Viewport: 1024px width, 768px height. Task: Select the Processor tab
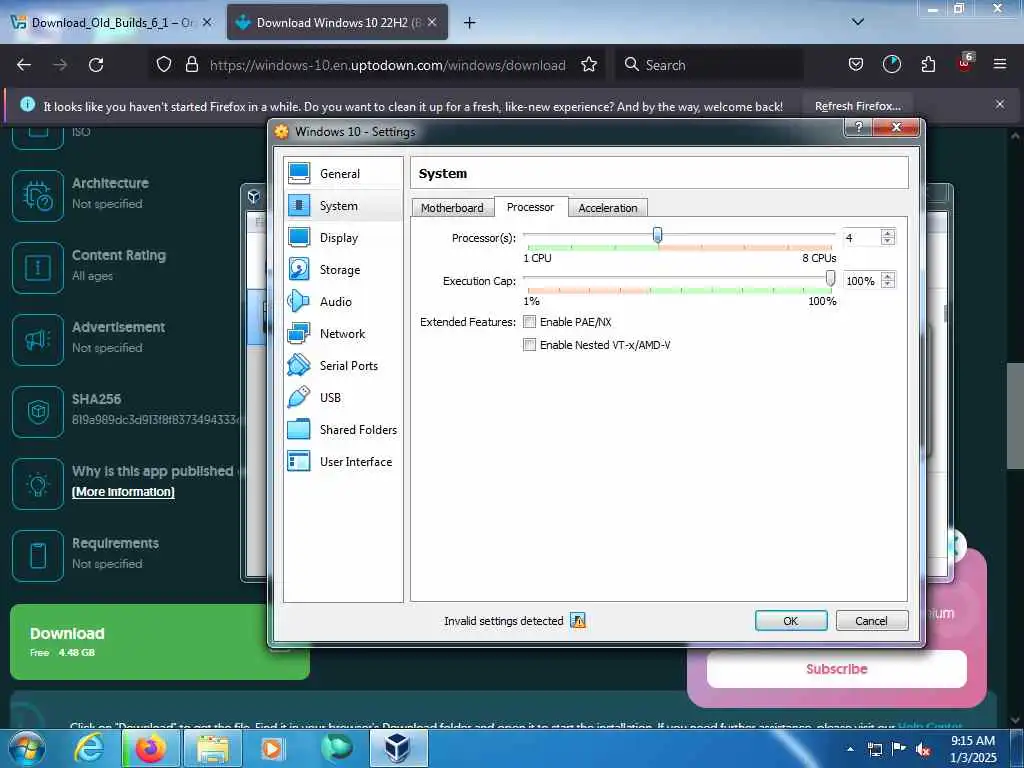[530, 207]
